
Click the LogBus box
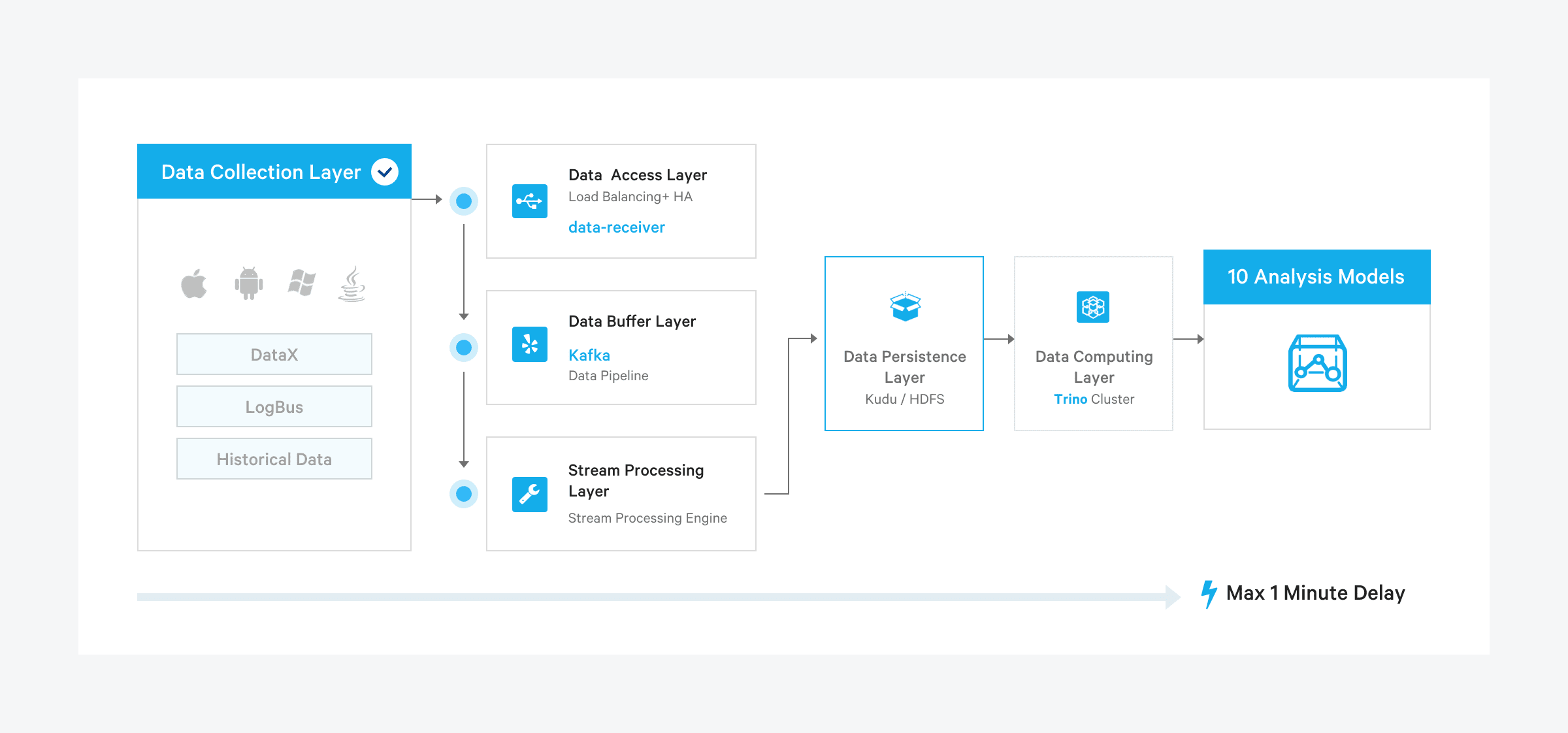[x=274, y=406]
